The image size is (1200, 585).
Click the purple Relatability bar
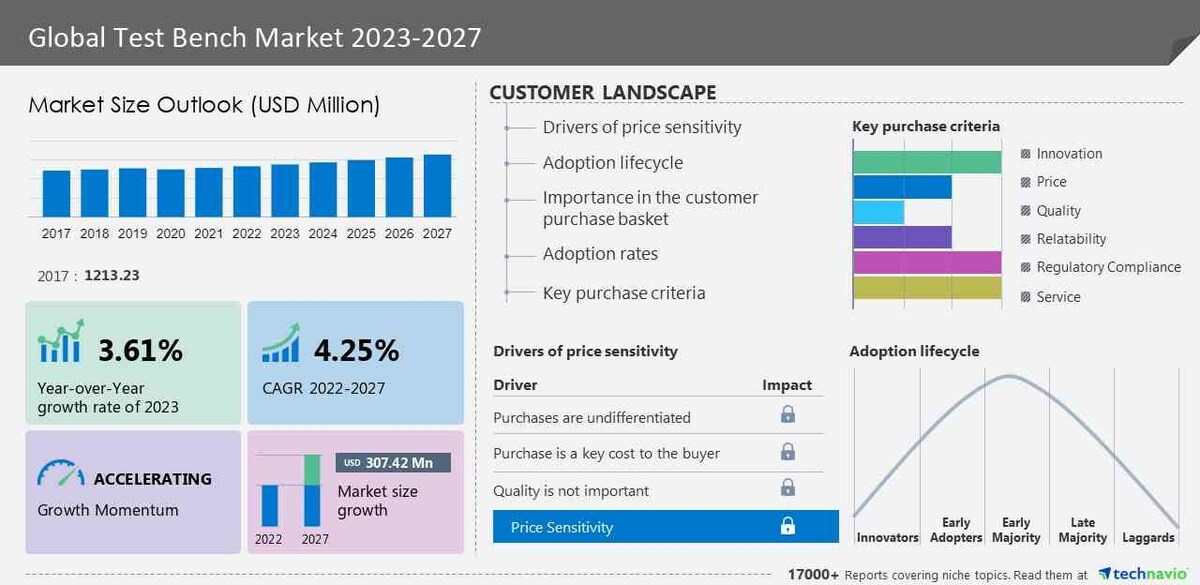902,237
